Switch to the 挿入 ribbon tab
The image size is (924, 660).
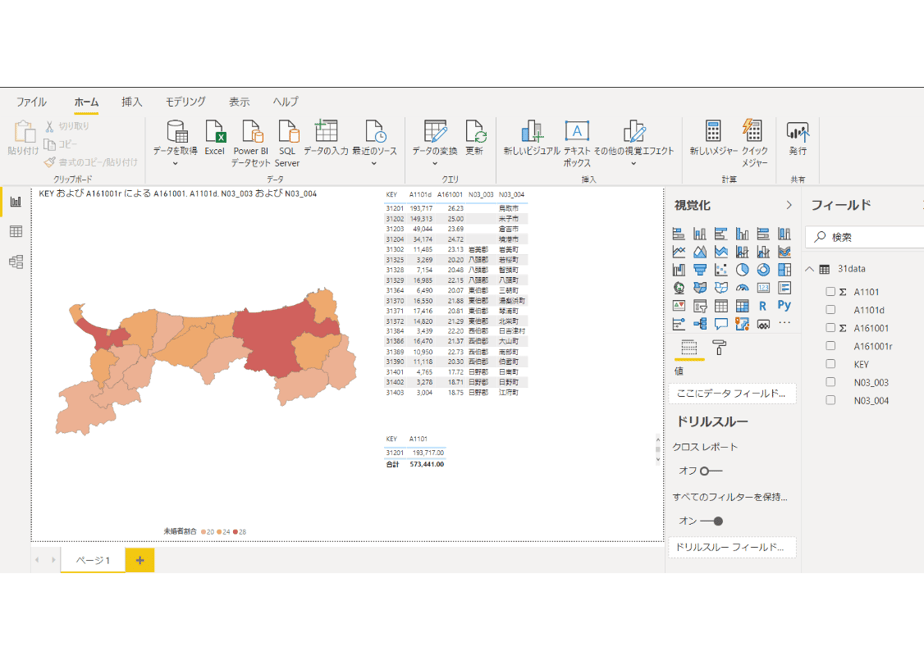tap(132, 102)
